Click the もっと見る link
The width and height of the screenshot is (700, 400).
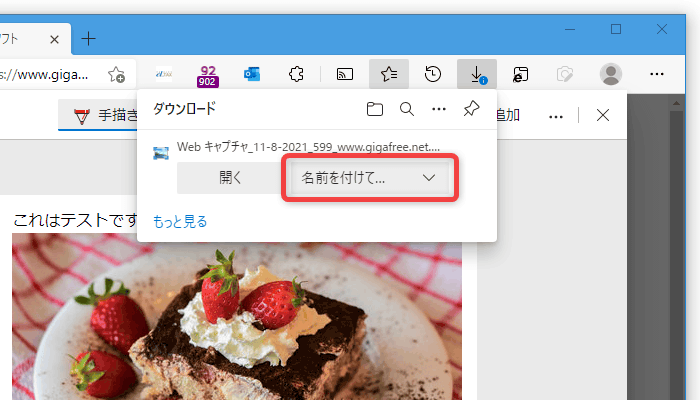pos(180,221)
